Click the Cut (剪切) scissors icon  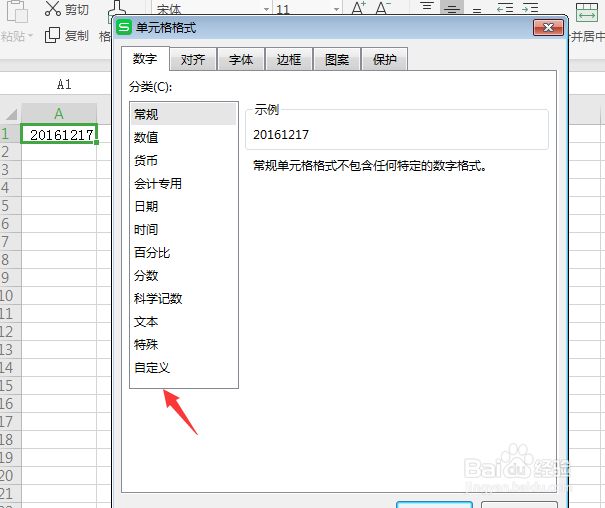(x=53, y=8)
